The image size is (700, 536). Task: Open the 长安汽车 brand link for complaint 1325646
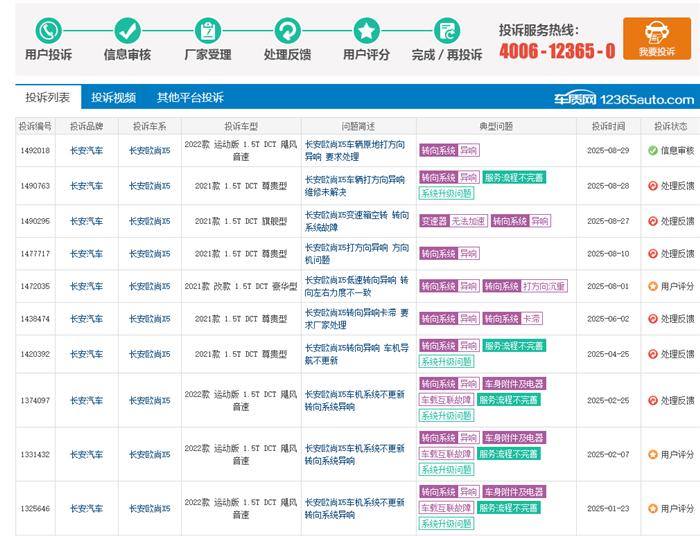coord(86,508)
